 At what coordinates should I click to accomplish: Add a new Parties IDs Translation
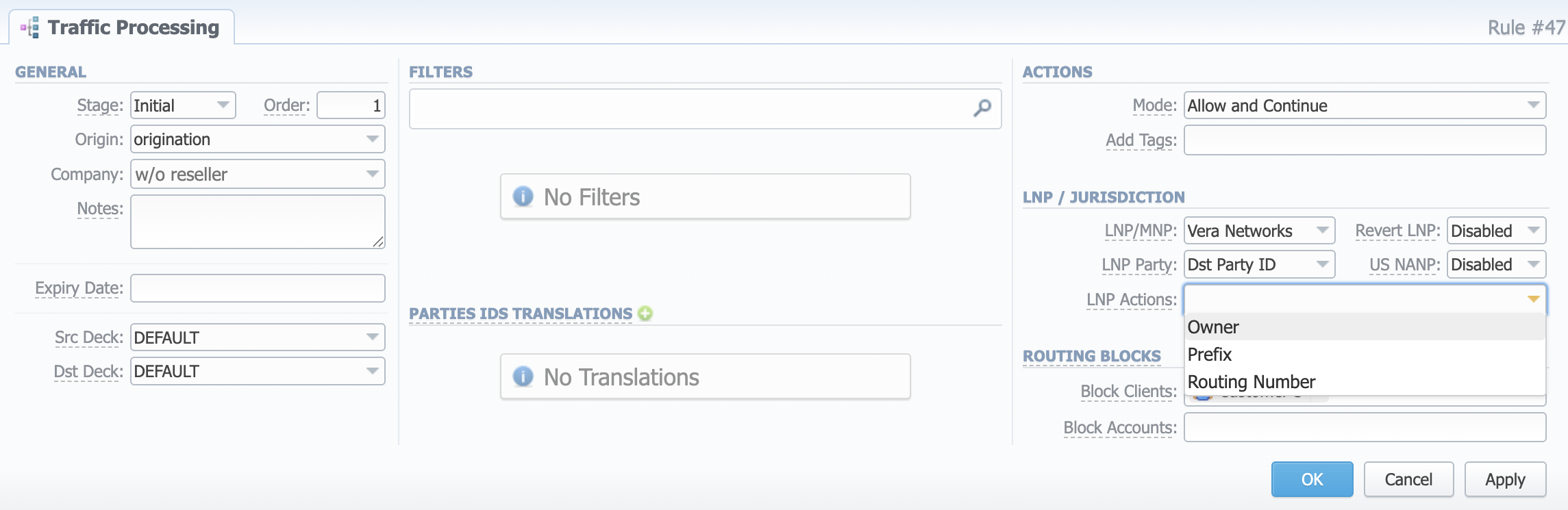tap(645, 314)
